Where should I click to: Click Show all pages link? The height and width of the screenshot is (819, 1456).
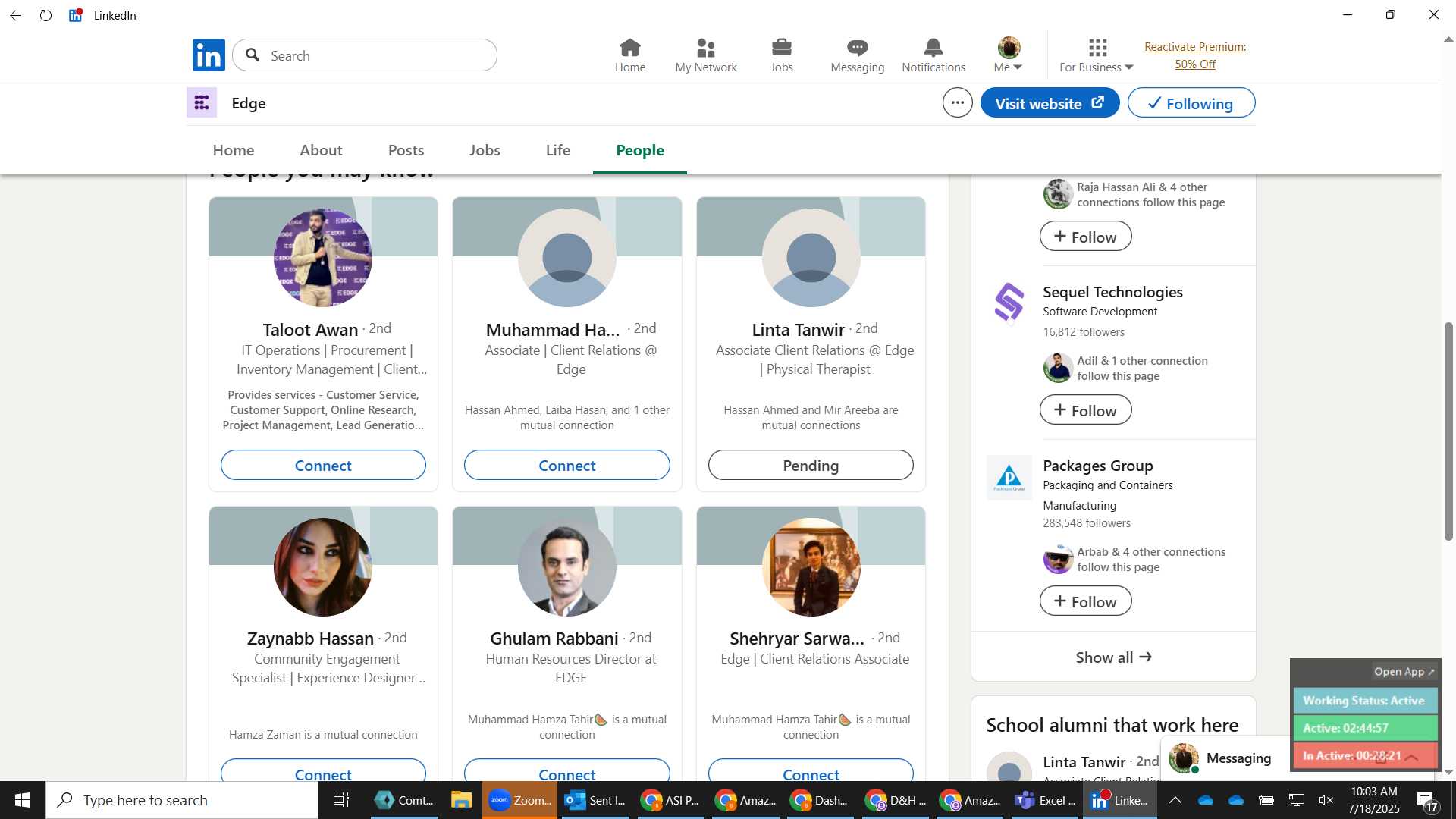pos(1113,657)
